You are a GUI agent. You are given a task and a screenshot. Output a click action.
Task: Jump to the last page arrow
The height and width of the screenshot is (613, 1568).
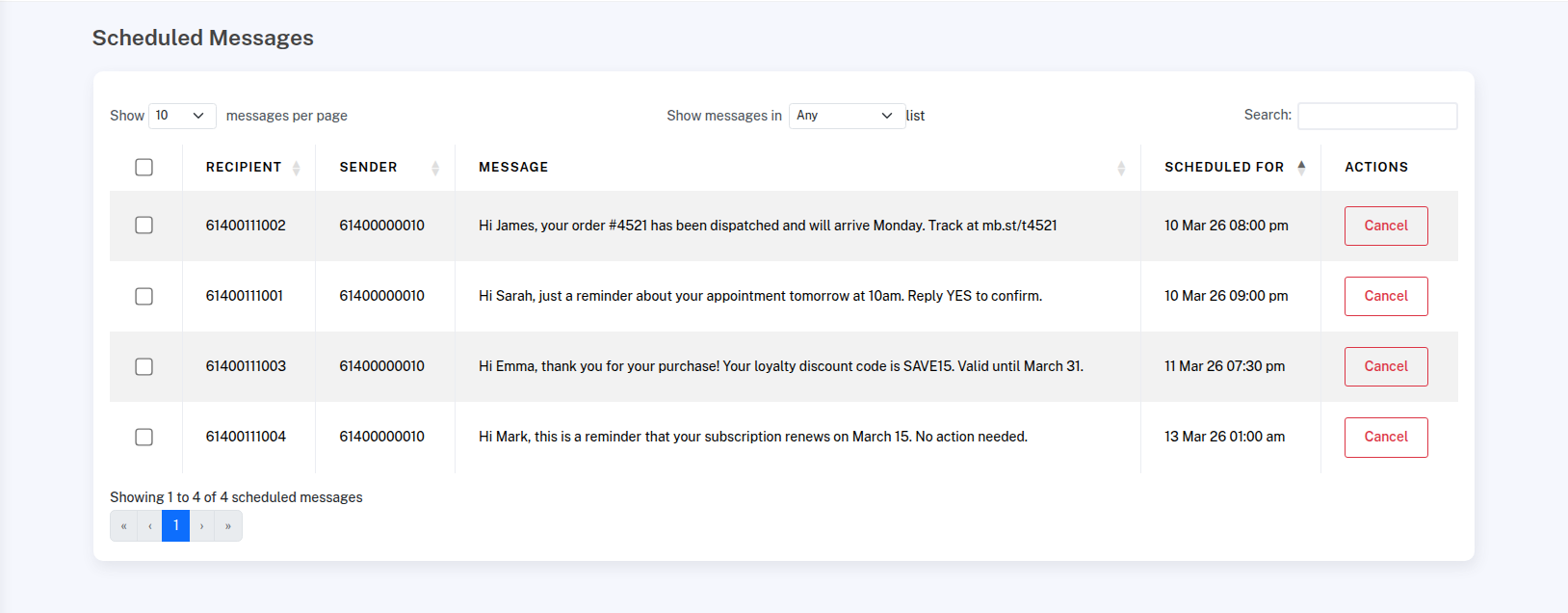[x=228, y=526]
